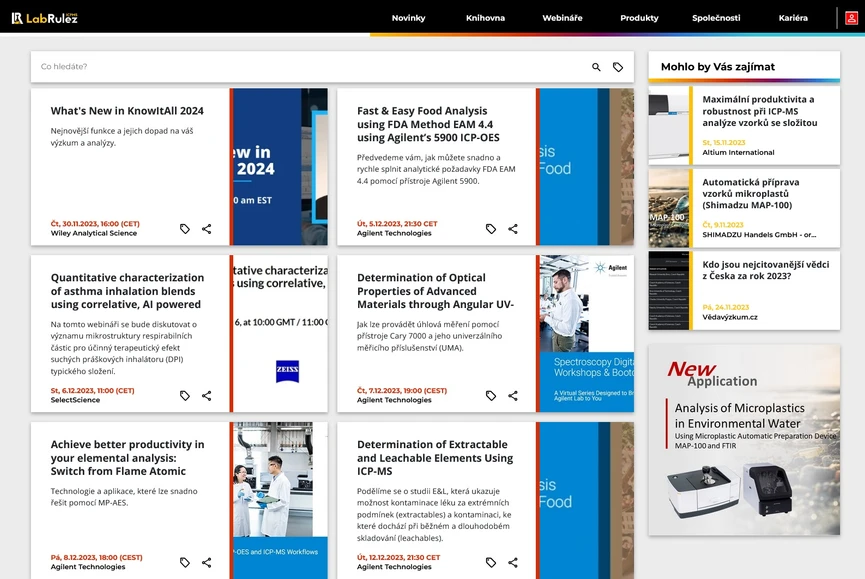Tag the Fast & Easy Food Analysis webinar
865x579 pixels.
coord(491,229)
